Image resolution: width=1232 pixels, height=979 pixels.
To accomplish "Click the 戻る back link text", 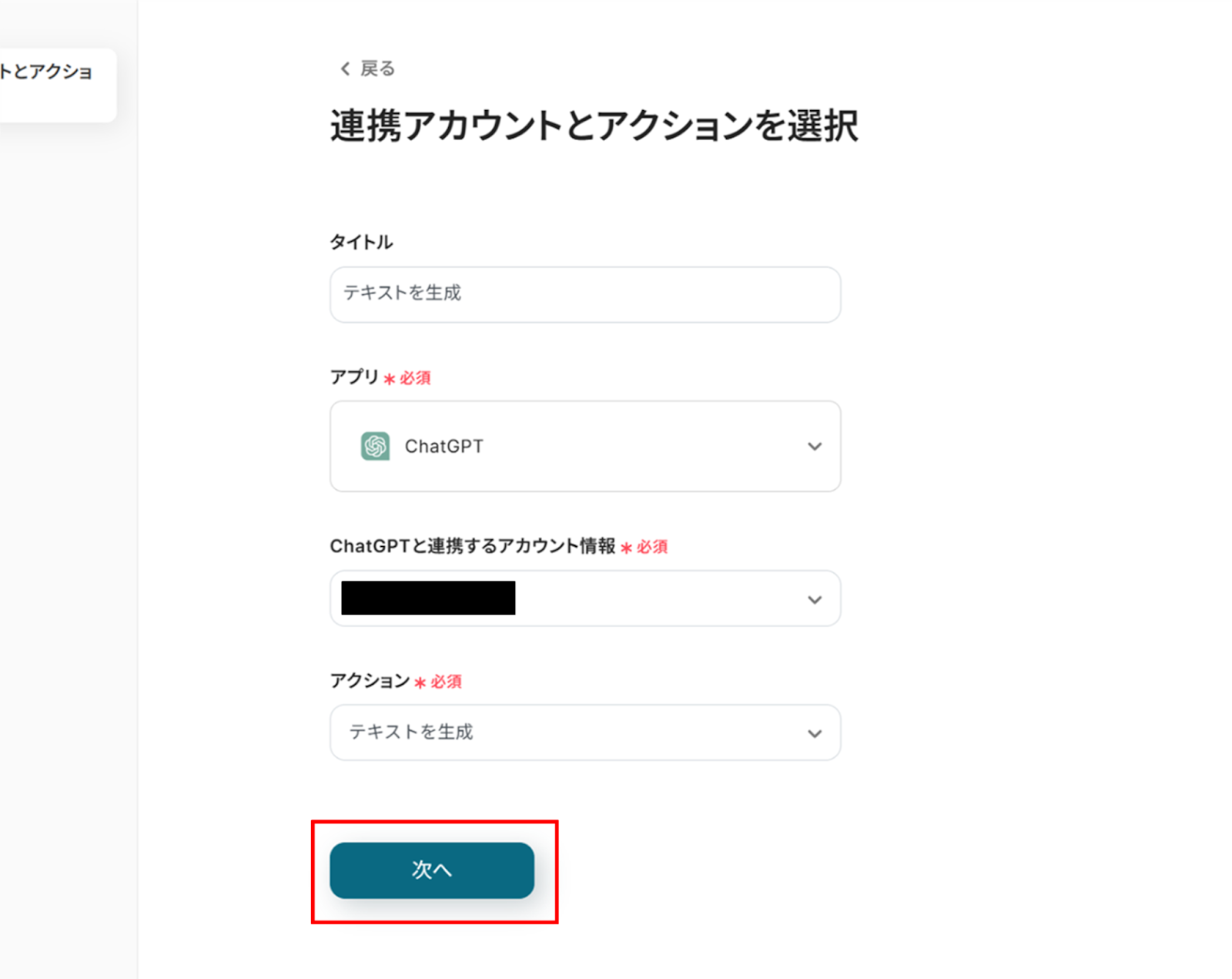I will click(x=377, y=69).
